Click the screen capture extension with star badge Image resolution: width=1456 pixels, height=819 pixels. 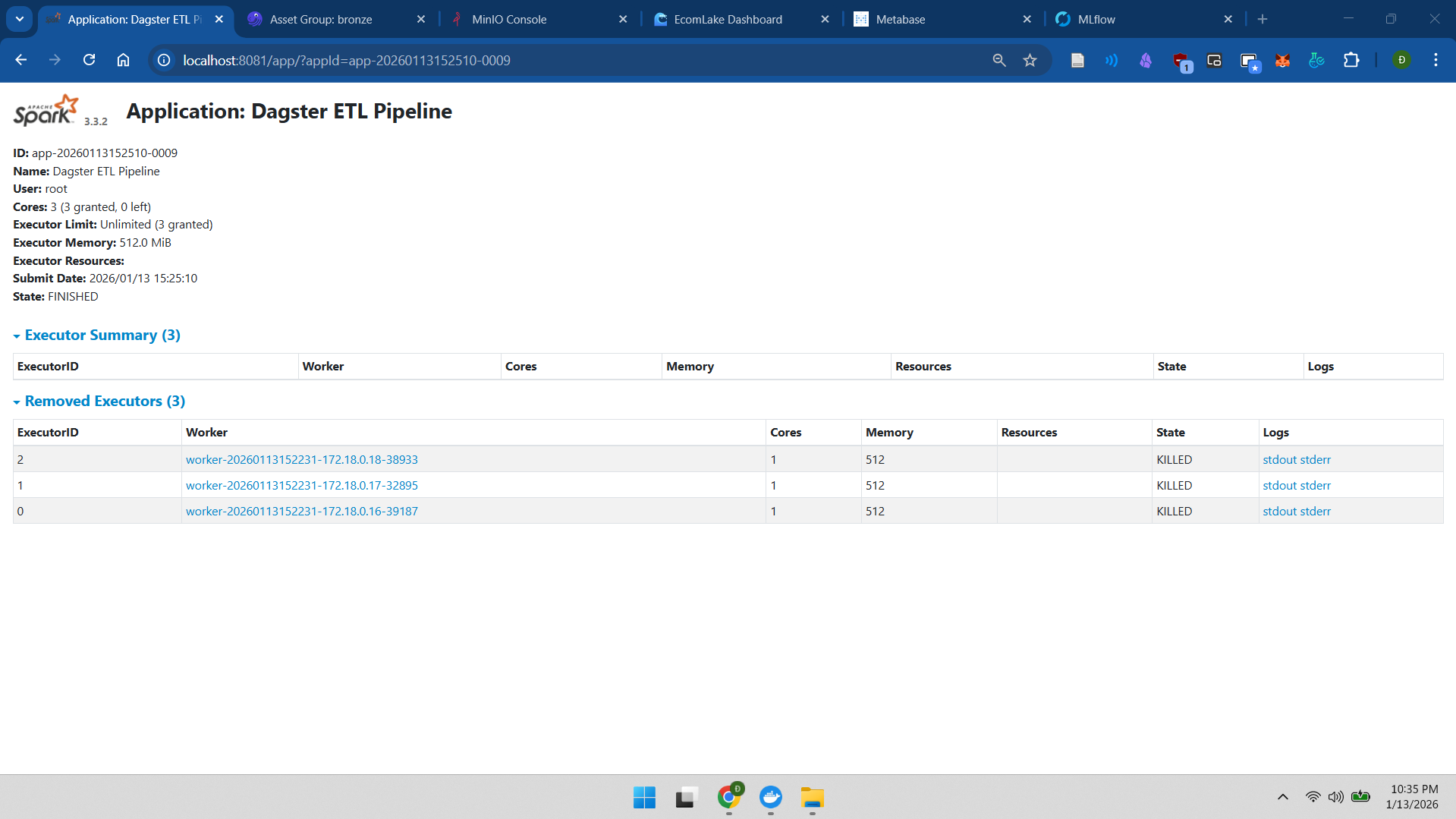coord(1250,61)
